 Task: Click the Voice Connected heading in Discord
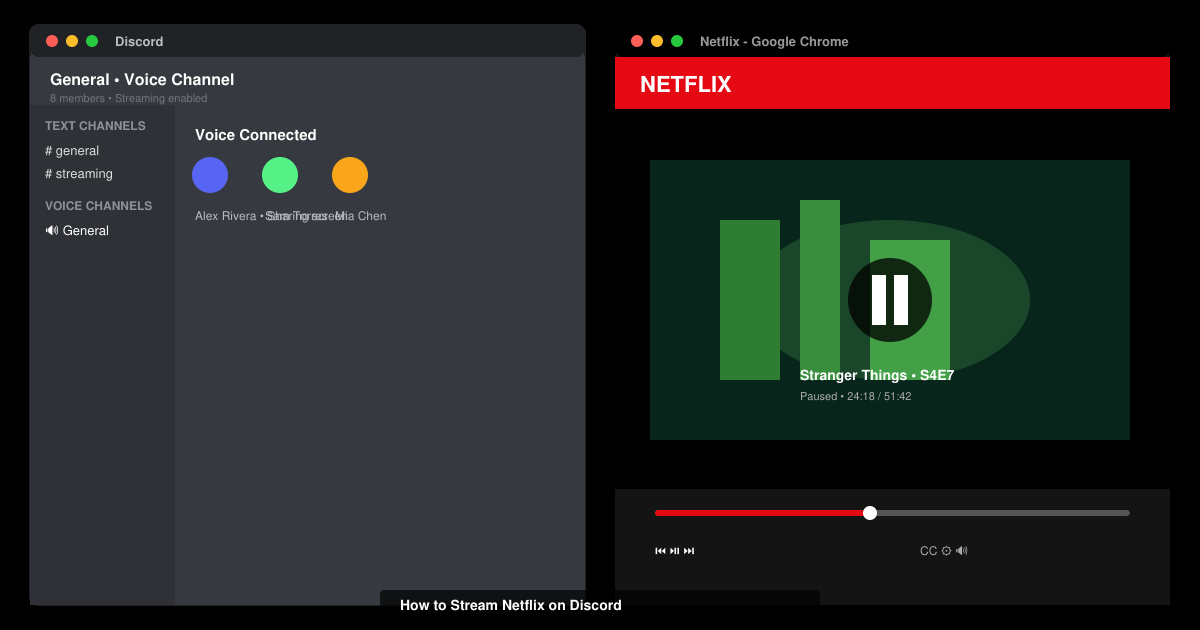(x=256, y=135)
